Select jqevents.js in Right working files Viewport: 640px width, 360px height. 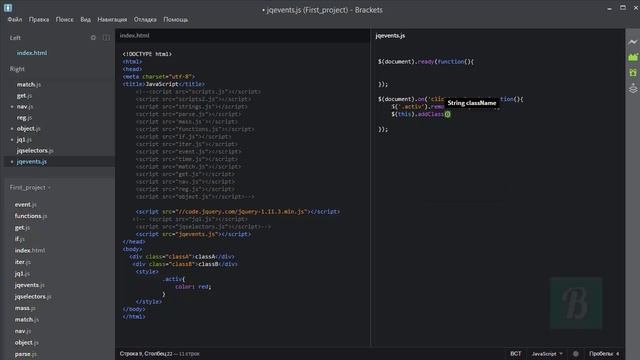click(31, 162)
